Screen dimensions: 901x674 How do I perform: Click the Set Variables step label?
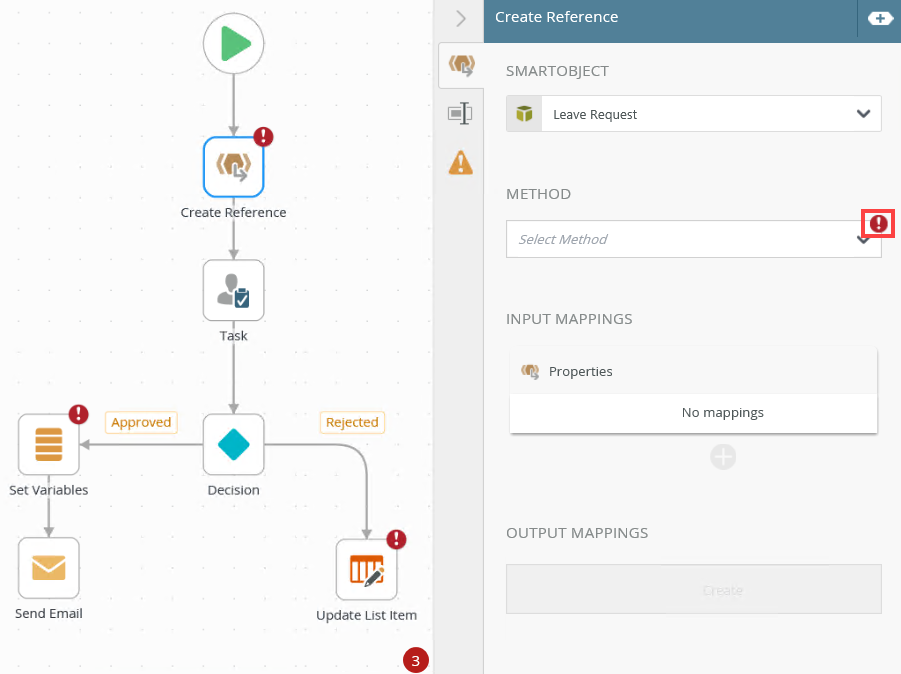(49, 490)
